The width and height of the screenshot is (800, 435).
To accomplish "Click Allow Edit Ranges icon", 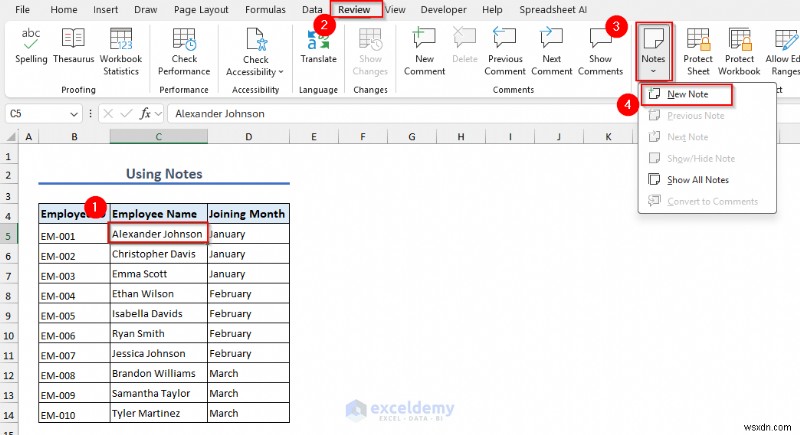I will pyautogui.click(x=785, y=39).
